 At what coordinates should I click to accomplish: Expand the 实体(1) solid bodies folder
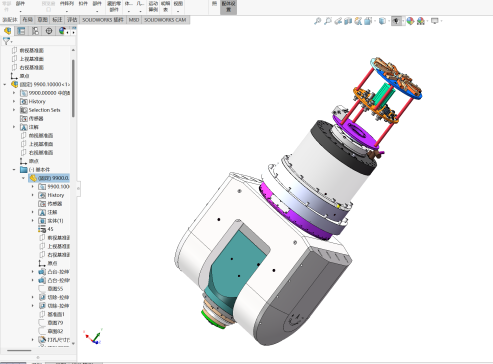point(33,221)
